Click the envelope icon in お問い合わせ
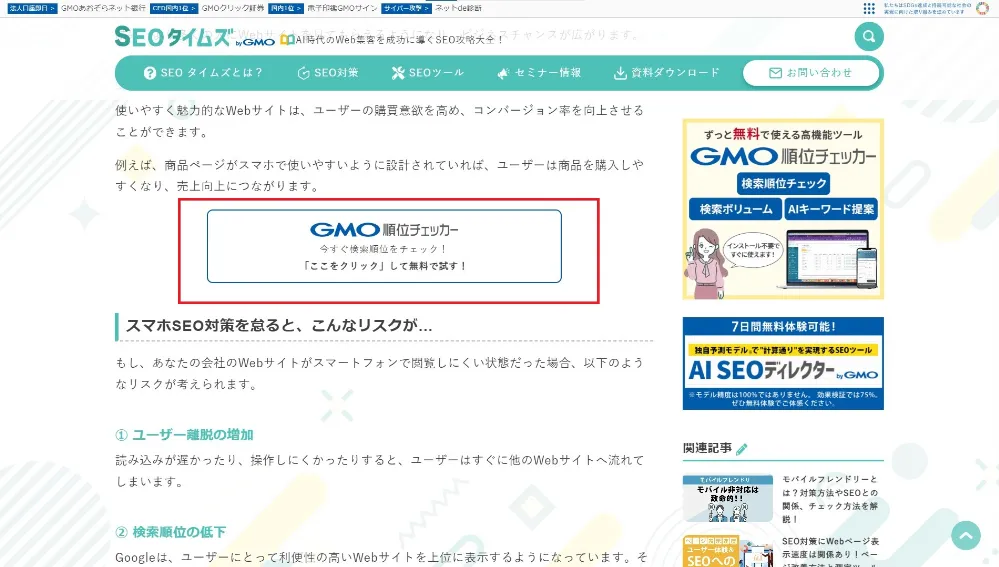 [775, 73]
